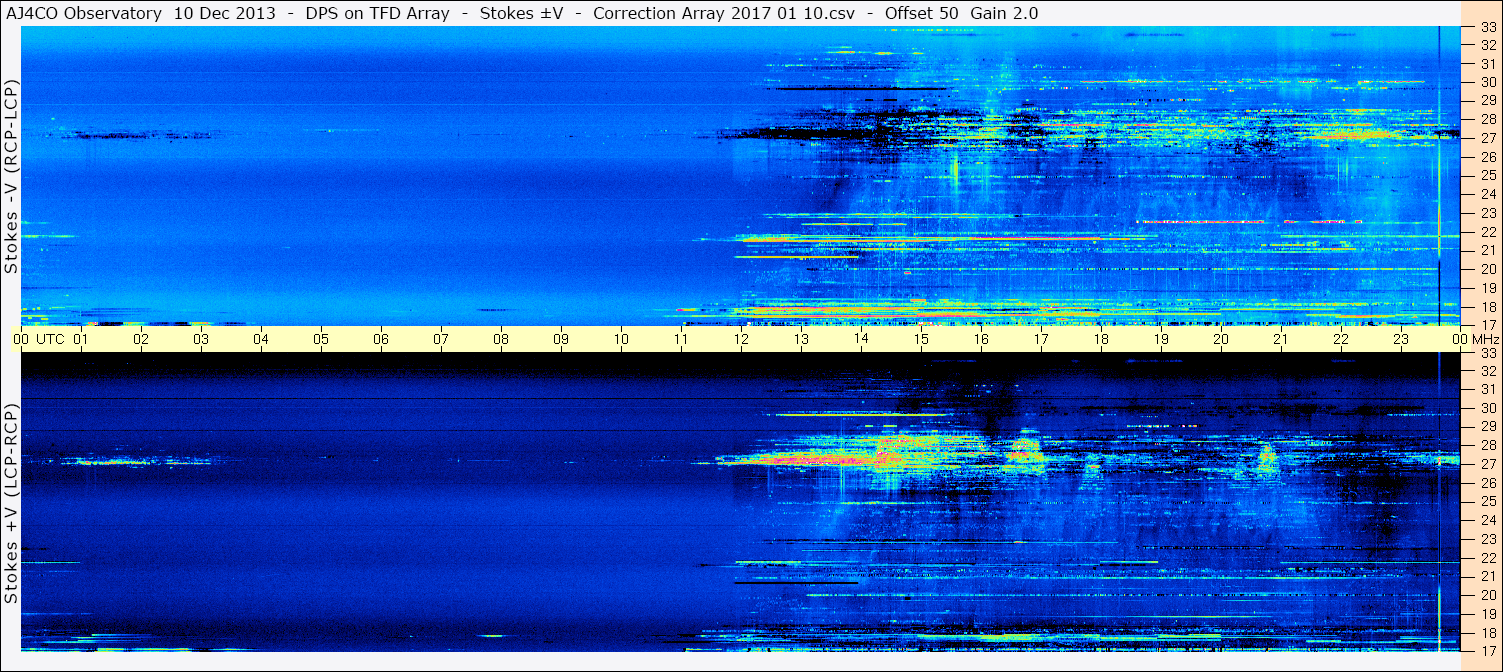Screen dimensions: 1503x672
Task: Click the 28 MHz label of the Stokes -V panel
Action: [x=1488, y=120]
